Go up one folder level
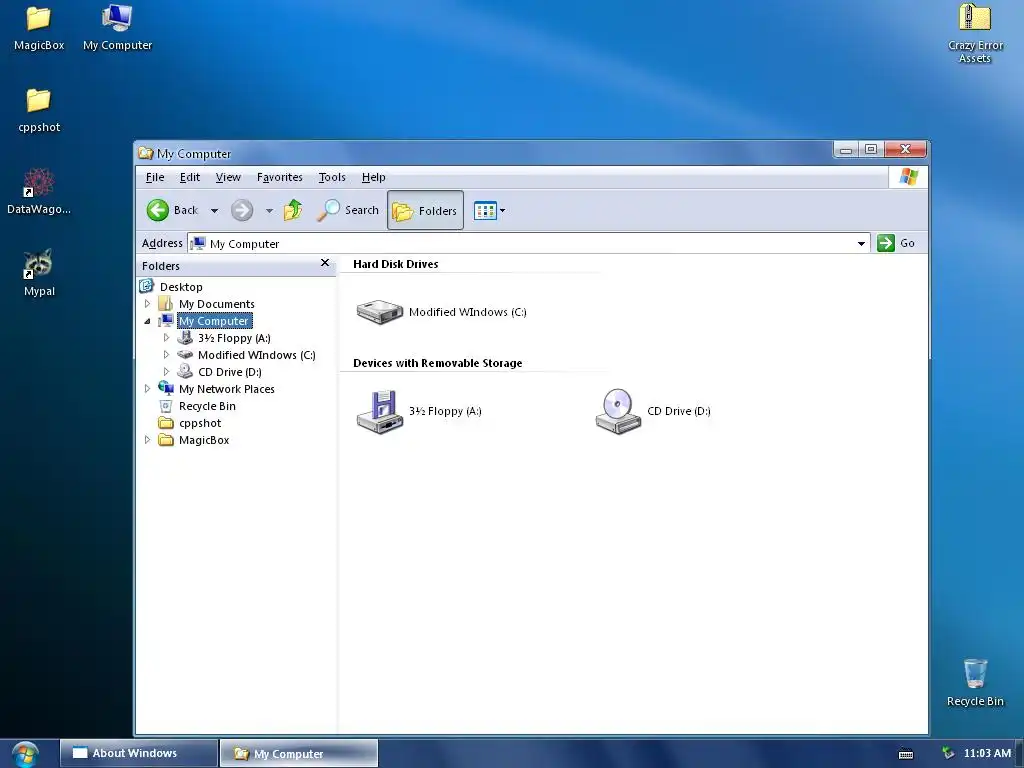Screen dimensions: 1024x768 [x=293, y=210]
